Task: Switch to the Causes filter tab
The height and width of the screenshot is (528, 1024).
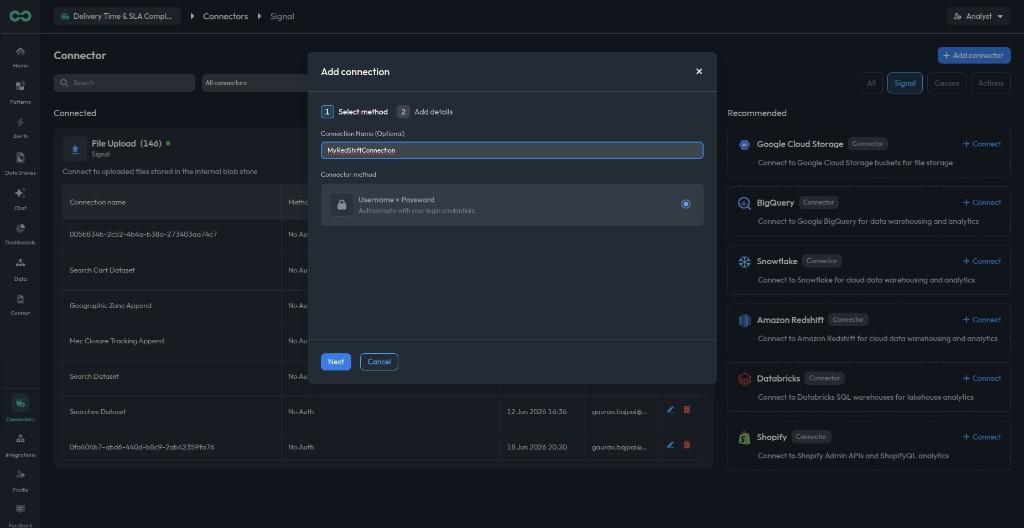Action: click(946, 83)
